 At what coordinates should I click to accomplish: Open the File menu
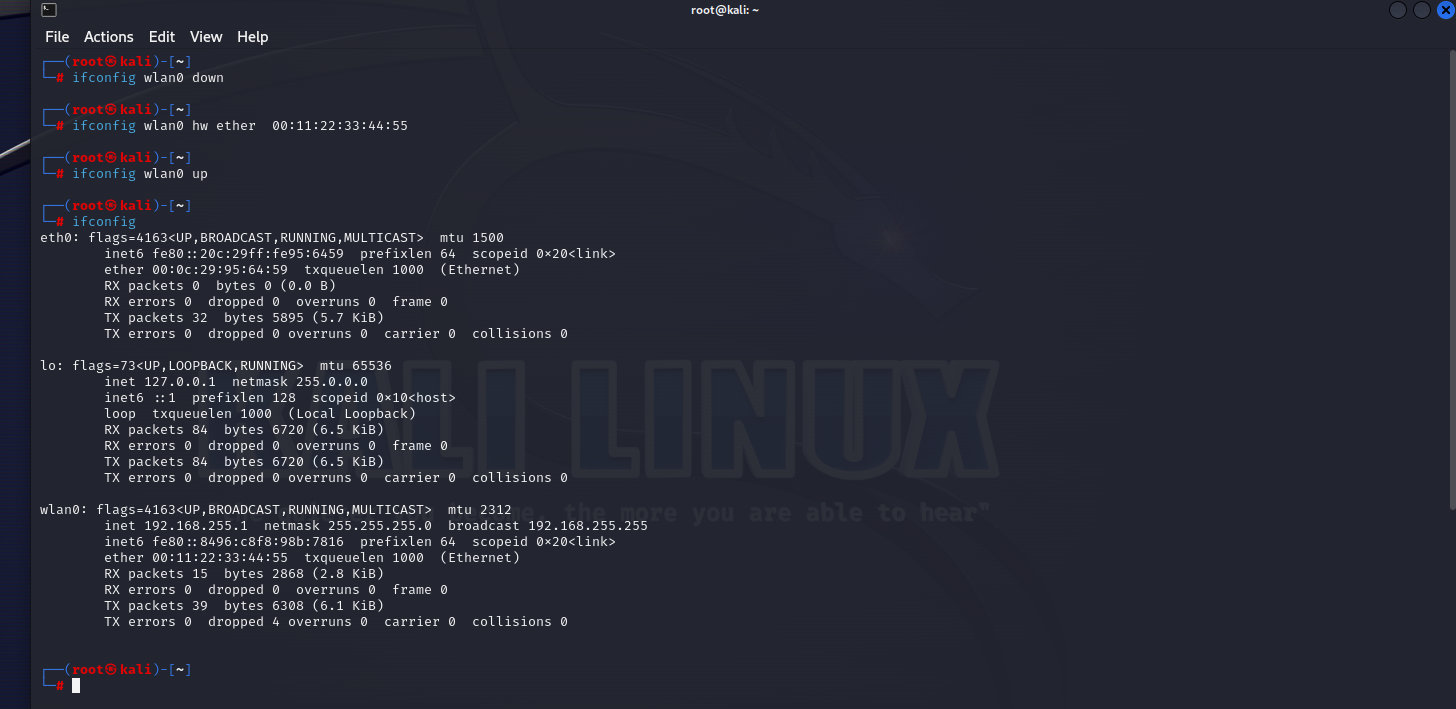tap(57, 37)
